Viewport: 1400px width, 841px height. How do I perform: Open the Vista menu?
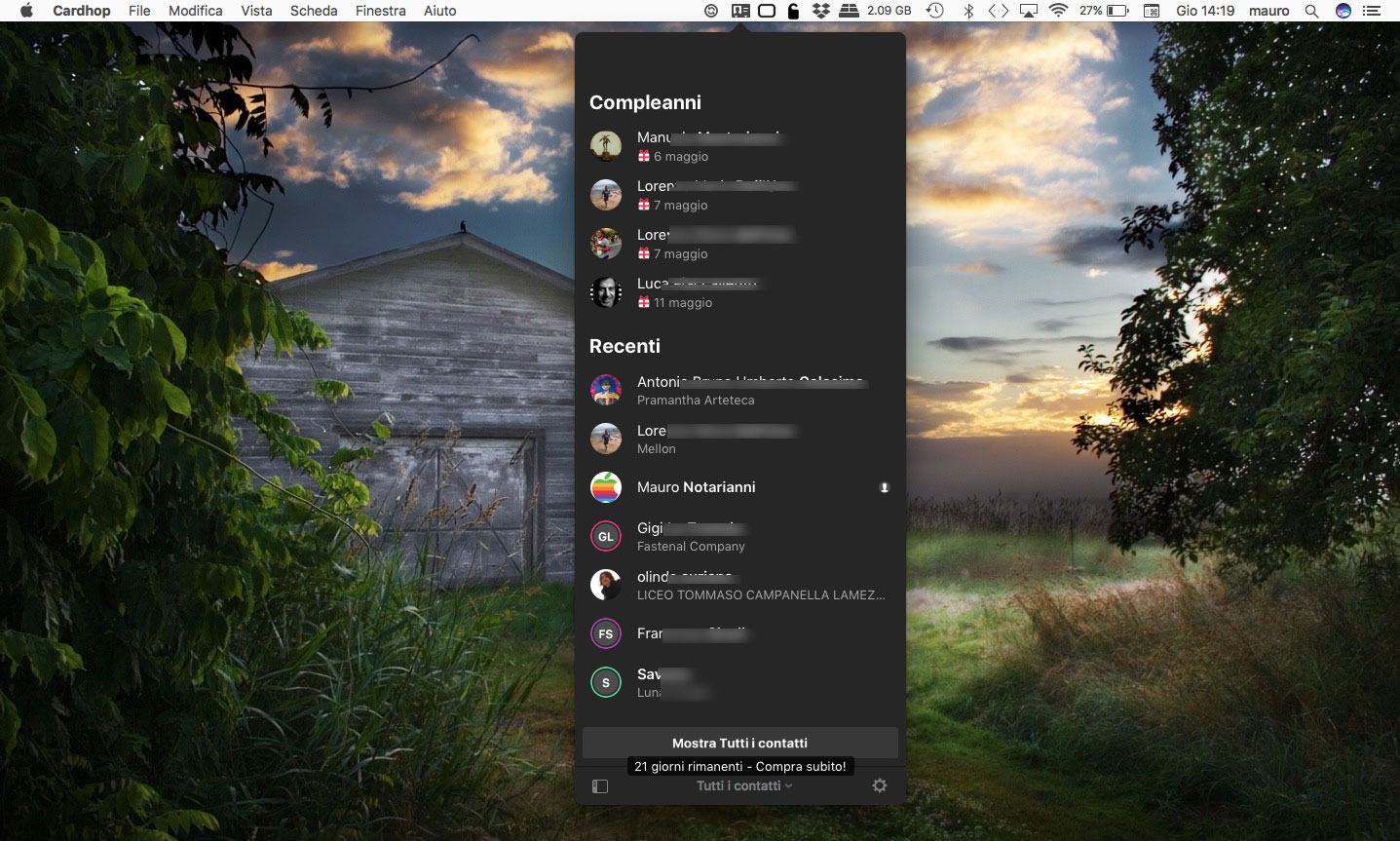coord(256,11)
